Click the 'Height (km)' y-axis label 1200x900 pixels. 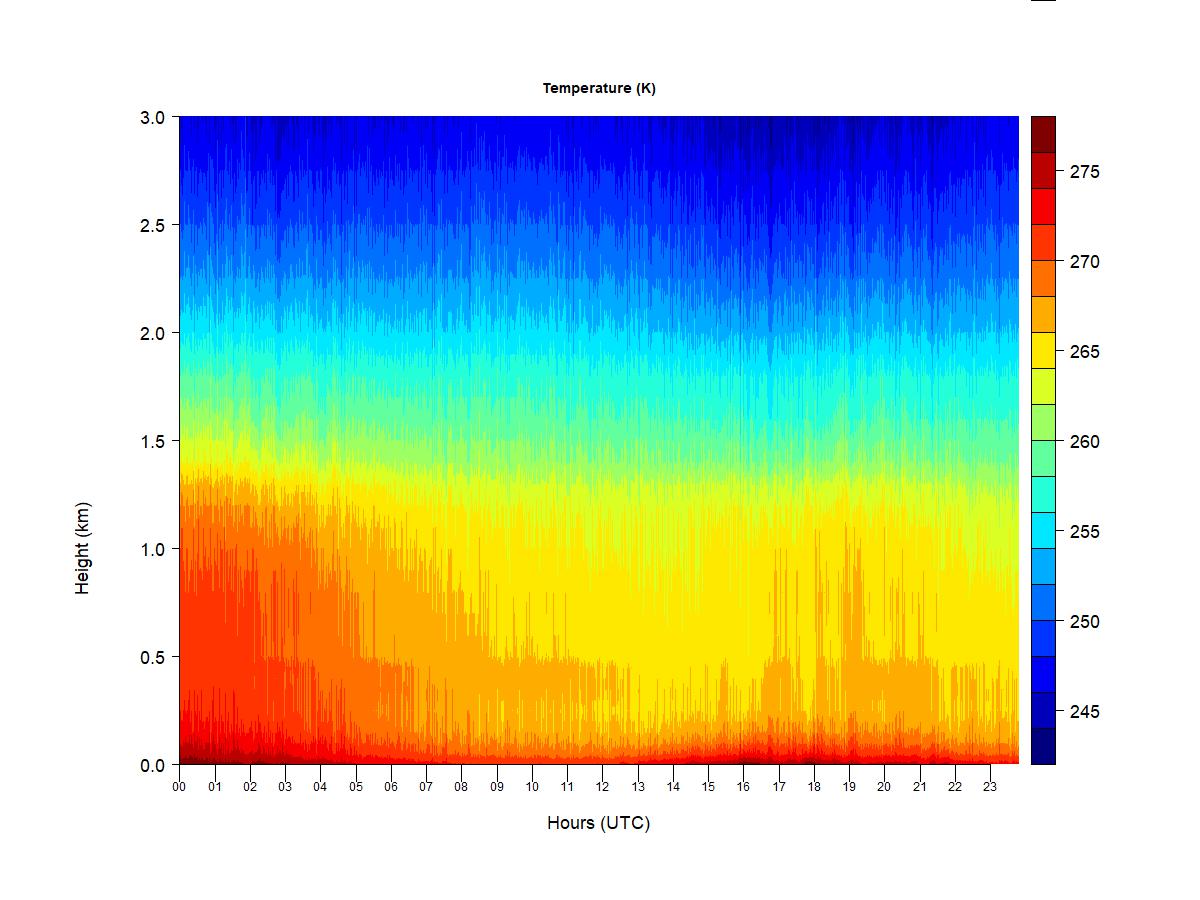[x=82, y=549]
